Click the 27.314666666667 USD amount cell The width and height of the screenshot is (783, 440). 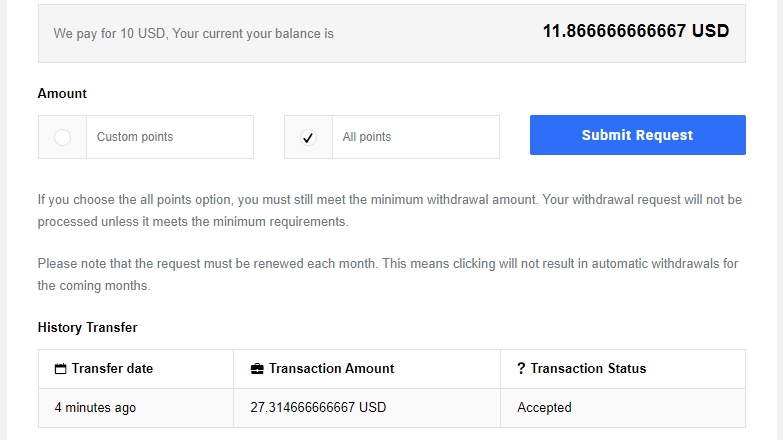[367, 408]
